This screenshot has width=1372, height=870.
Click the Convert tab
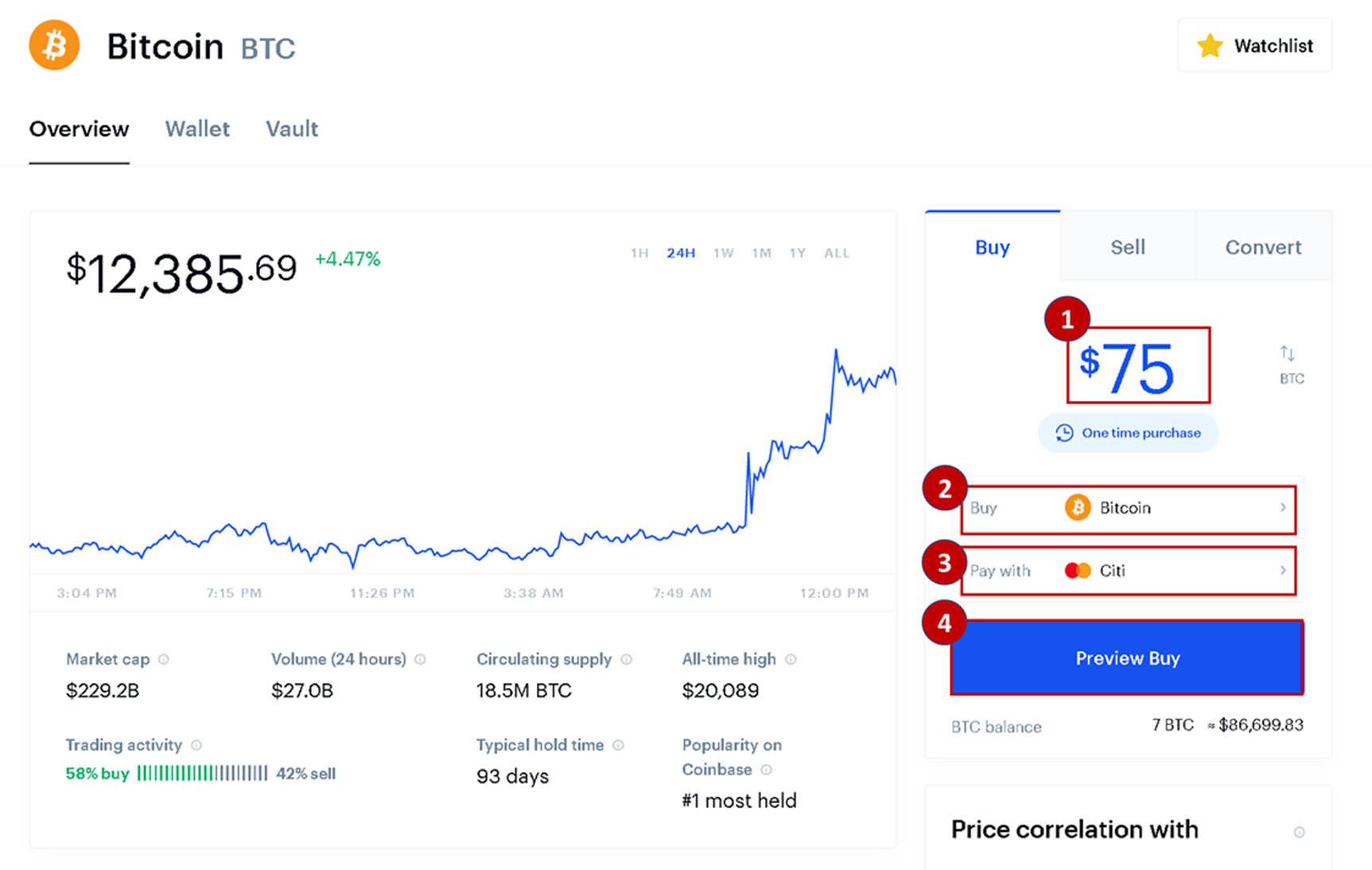[x=1263, y=247]
